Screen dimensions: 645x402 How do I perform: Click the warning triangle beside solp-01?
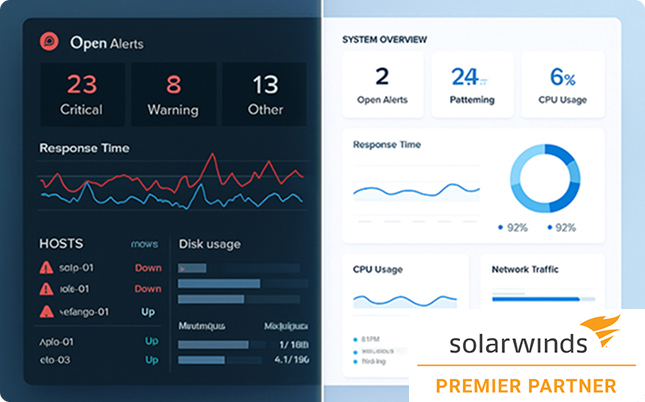pyautogui.click(x=46, y=268)
